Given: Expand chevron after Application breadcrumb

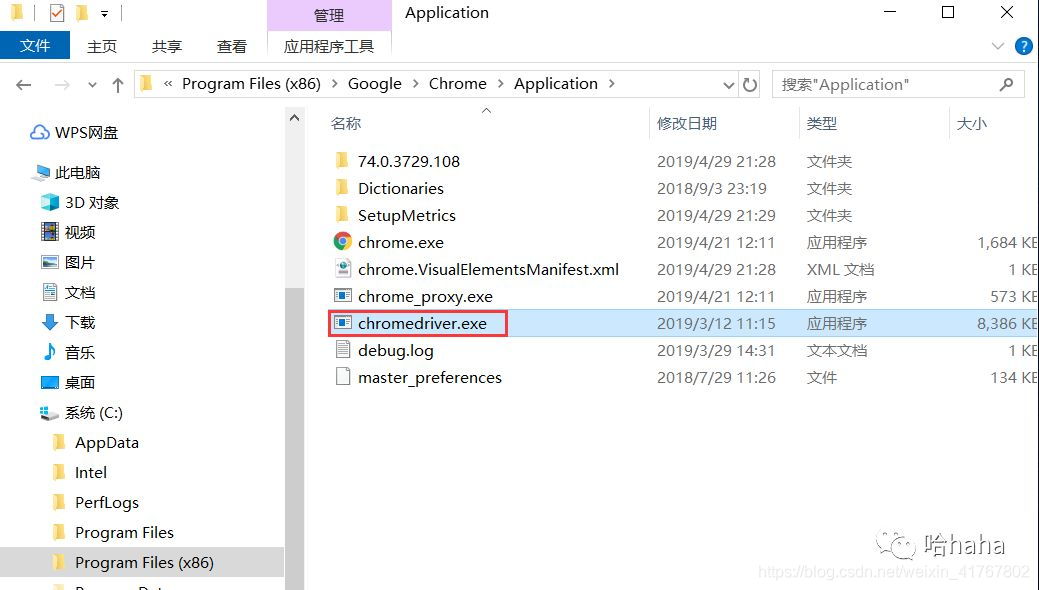Looking at the screenshot, I should point(611,84).
